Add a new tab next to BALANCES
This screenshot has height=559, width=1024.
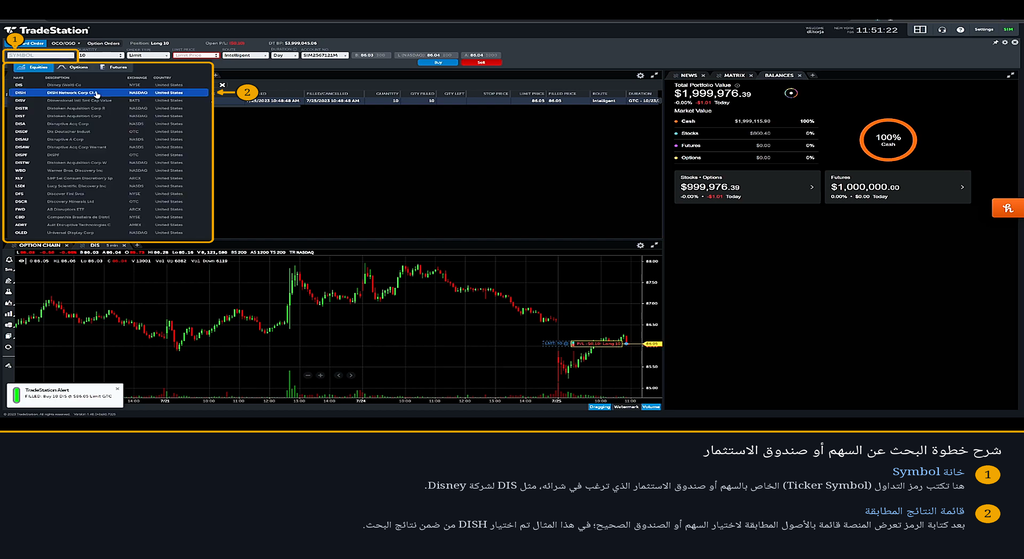(813, 75)
